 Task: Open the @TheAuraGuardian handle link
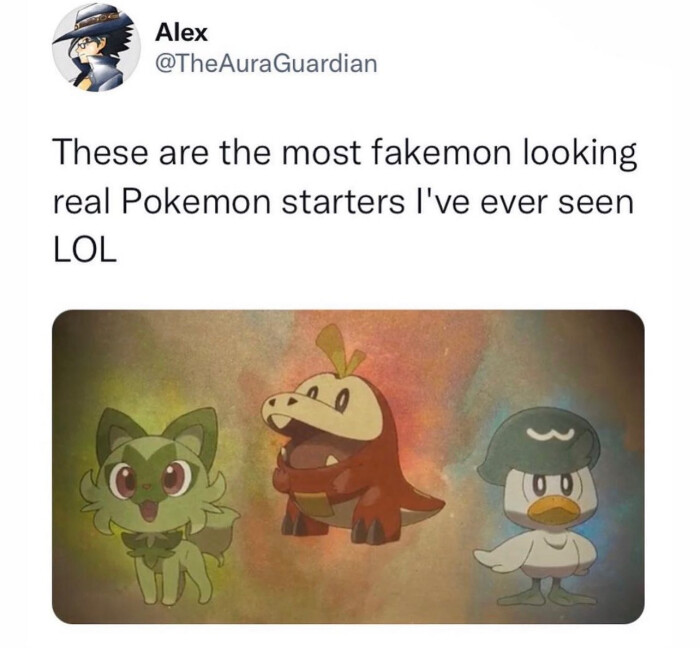click(x=267, y=63)
